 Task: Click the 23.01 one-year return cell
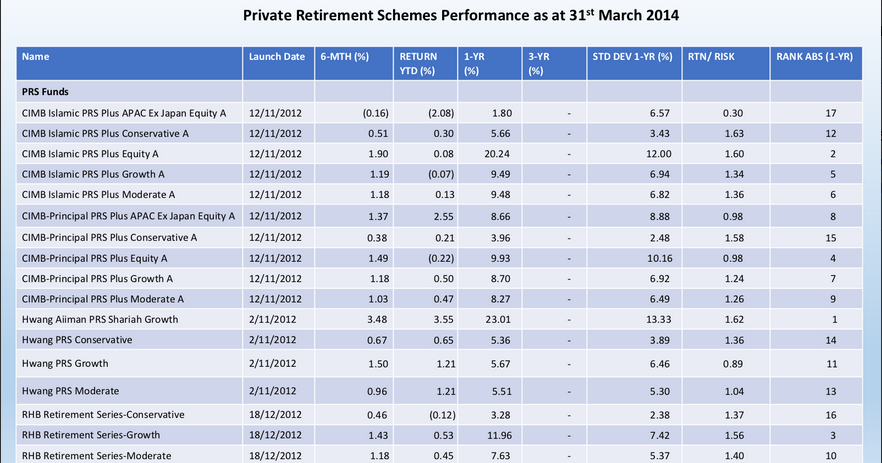pyautogui.click(x=497, y=320)
